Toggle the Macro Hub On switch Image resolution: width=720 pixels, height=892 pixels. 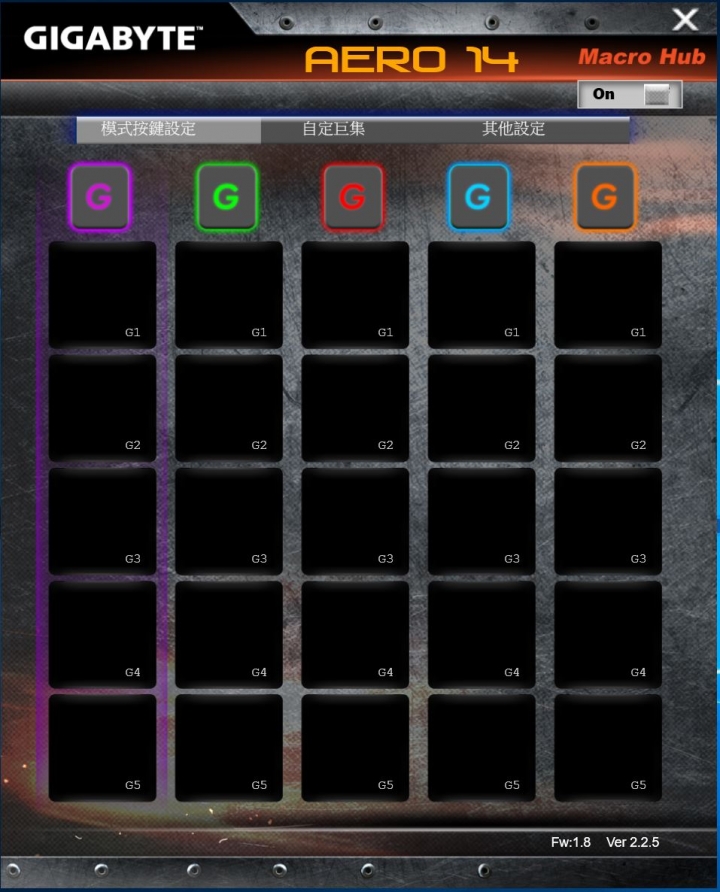tap(630, 94)
